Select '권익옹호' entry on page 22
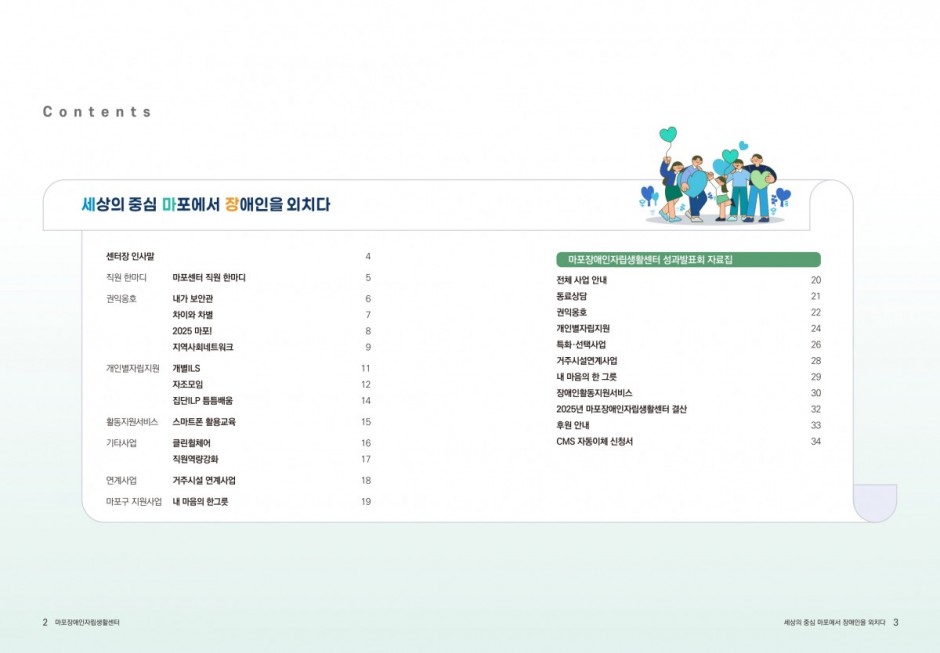The height and width of the screenshot is (653, 940). point(571,312)
